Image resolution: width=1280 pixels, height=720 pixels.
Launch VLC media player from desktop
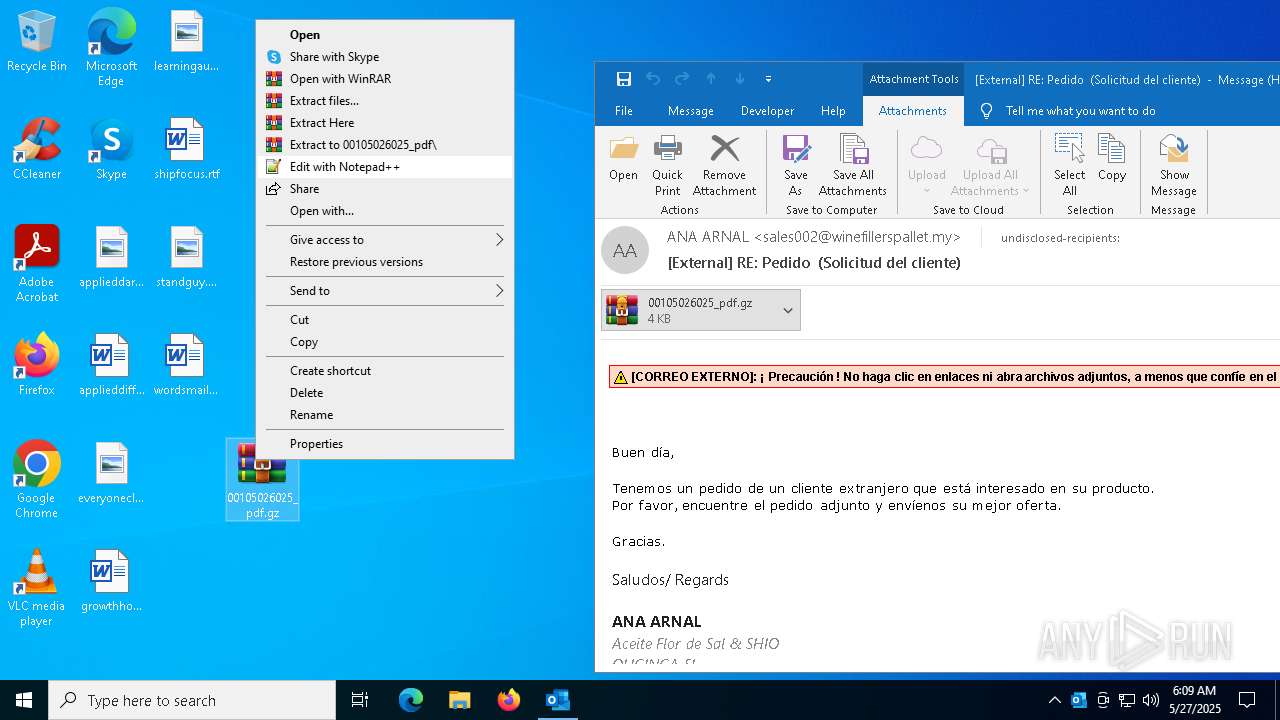click(37, 588)
